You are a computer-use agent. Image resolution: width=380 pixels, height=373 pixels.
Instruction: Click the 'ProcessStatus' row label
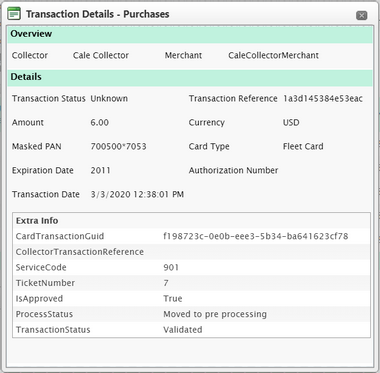pyautogui.click(x=44, y=314)
